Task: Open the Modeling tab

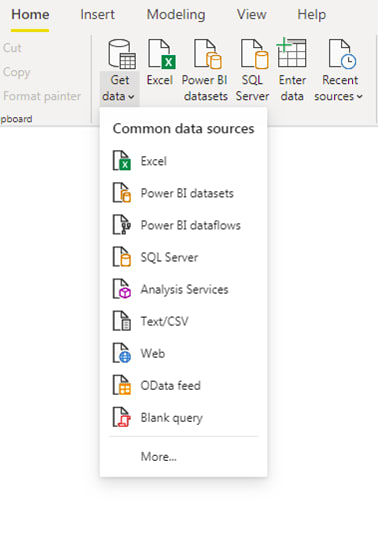Action: point(176,15)
